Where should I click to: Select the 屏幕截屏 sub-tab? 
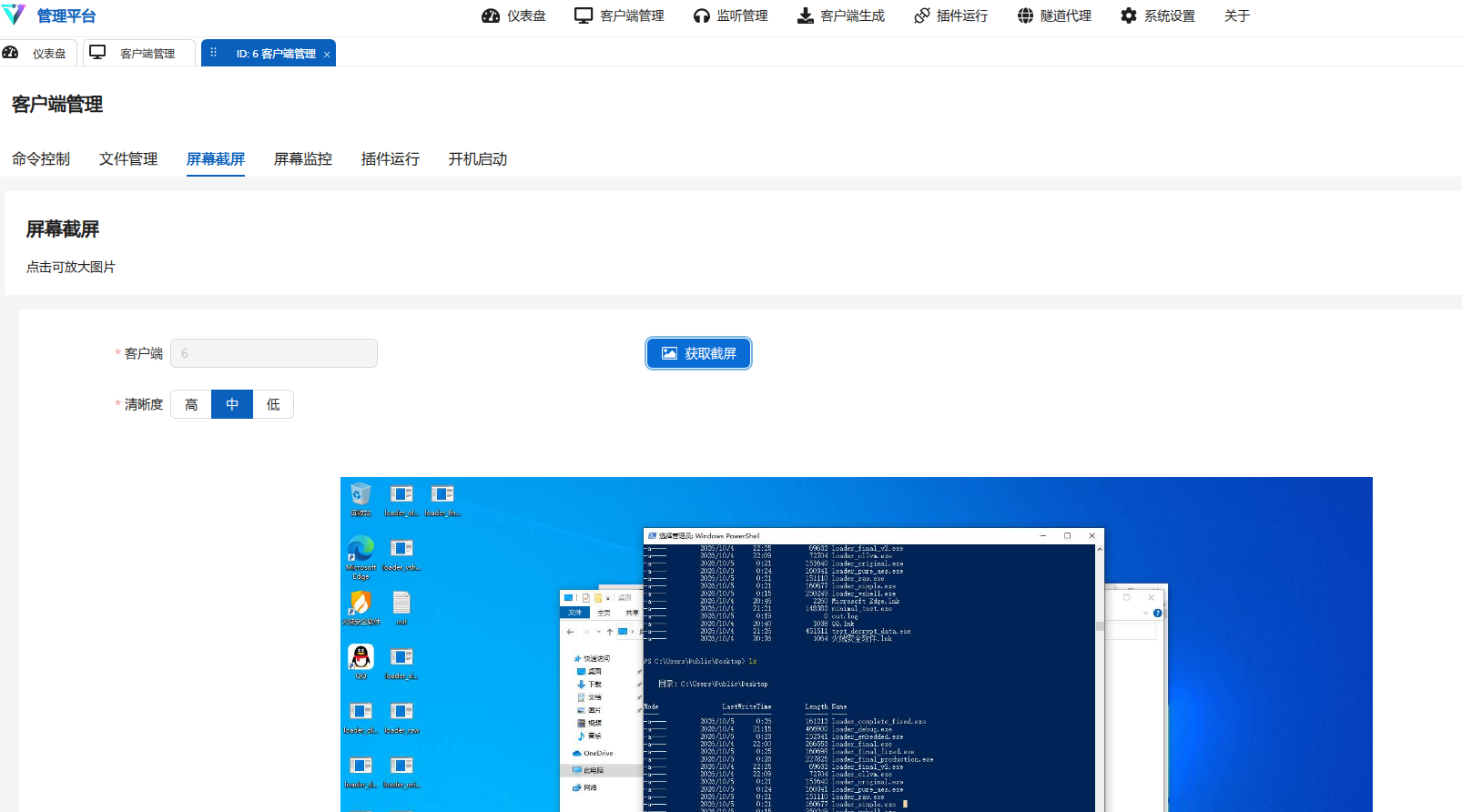point(216,159)
